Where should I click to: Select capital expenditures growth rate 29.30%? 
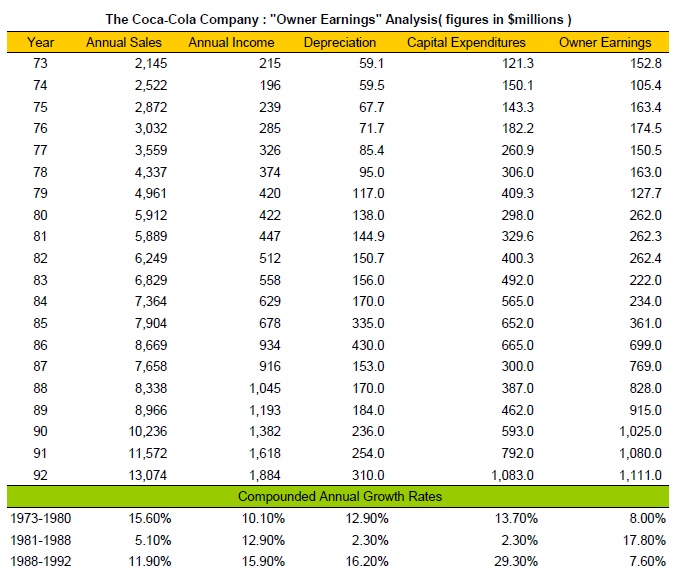pyautogui.click(x=516, y=561)
